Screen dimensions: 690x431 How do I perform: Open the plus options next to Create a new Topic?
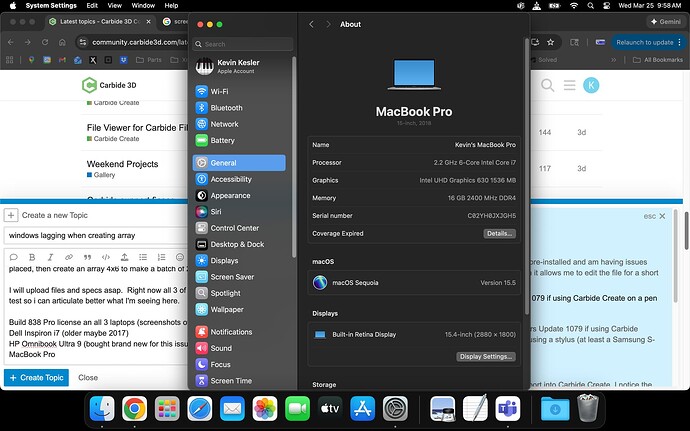point(11,215)
